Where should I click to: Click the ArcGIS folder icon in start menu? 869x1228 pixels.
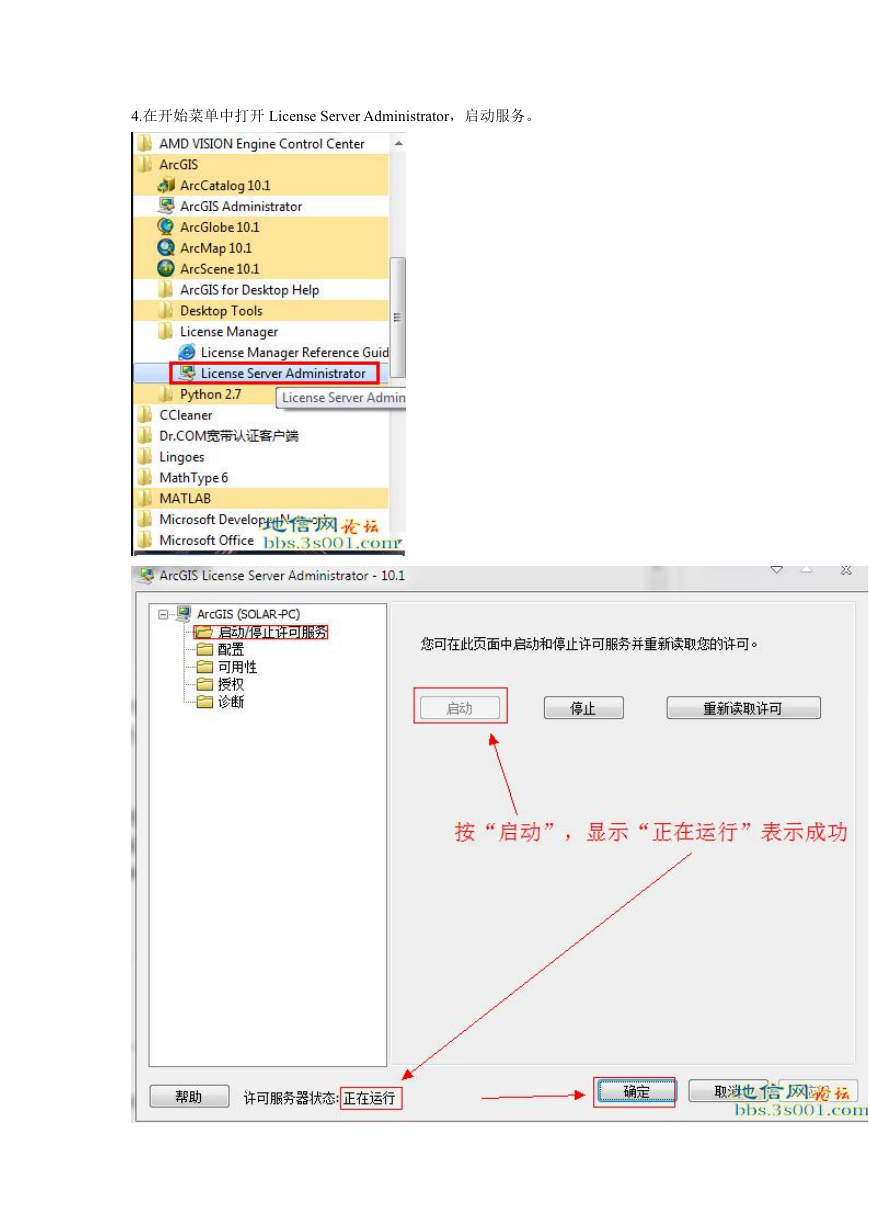(146, 165)
